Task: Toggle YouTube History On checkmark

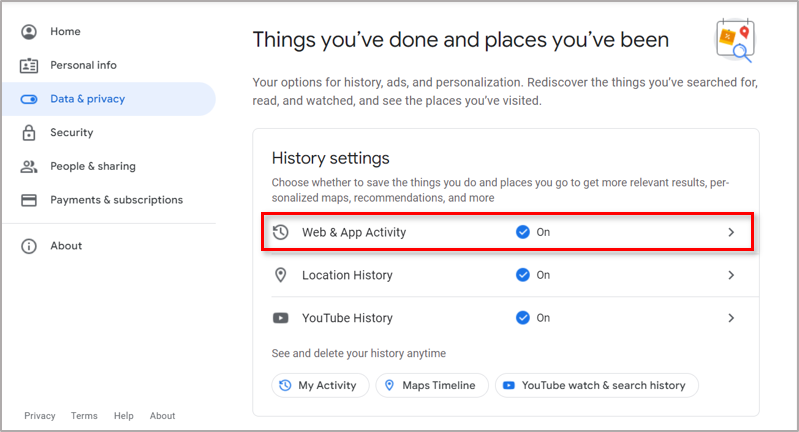Action: coord(522,318)
